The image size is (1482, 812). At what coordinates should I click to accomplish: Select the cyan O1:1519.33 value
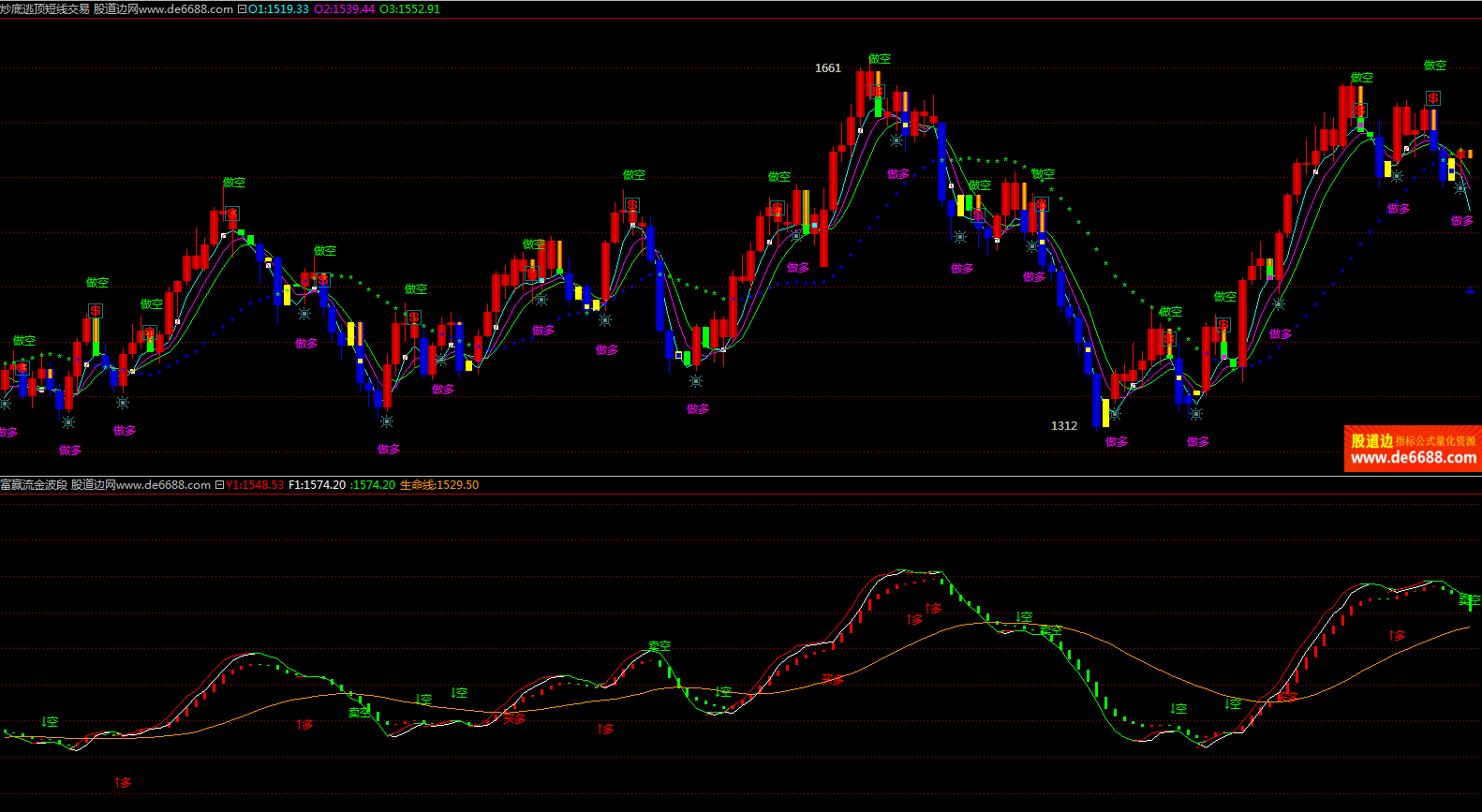tap(278, 9)
